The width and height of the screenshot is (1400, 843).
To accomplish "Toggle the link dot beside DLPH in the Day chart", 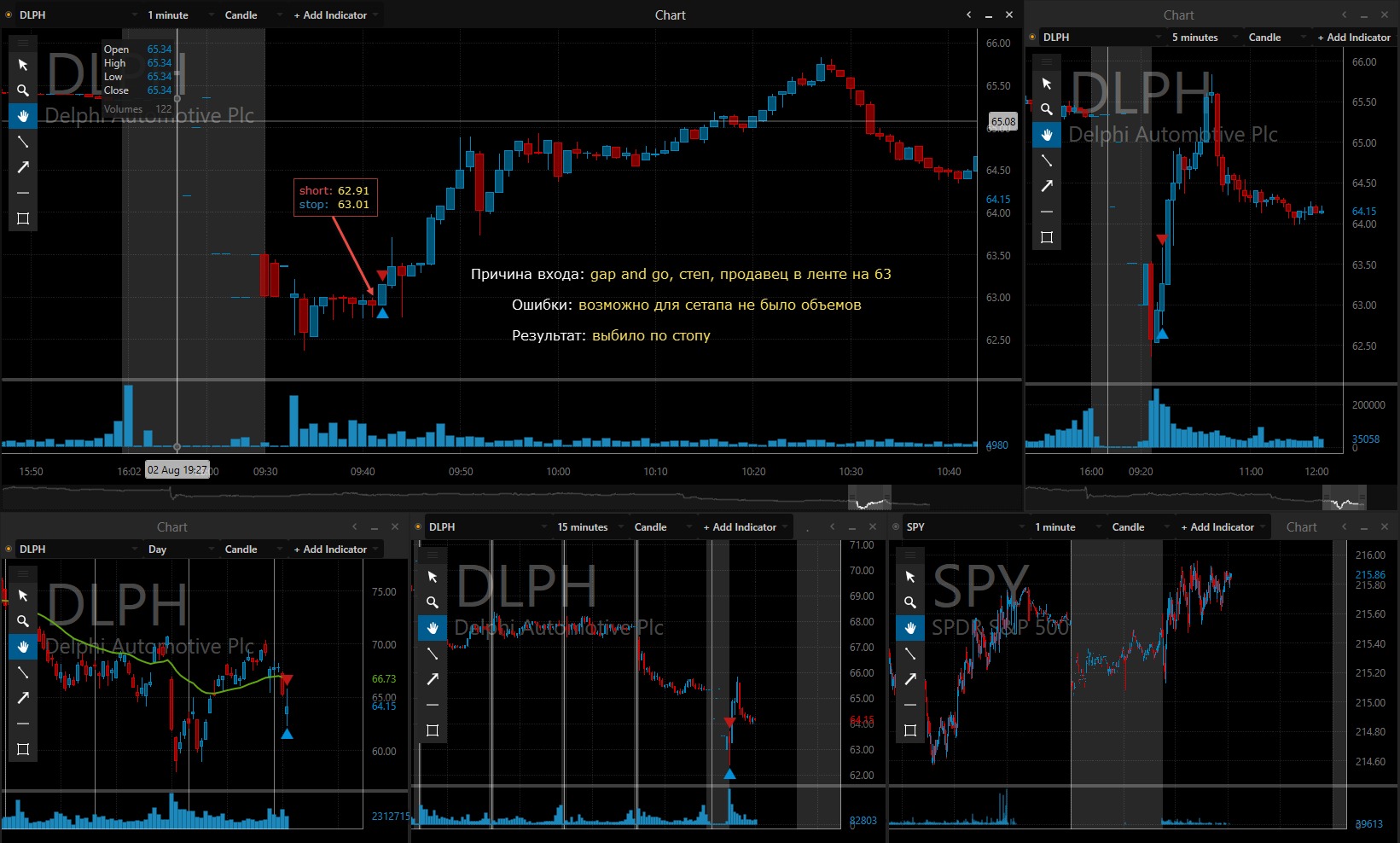I will click(x=9, y=549).
